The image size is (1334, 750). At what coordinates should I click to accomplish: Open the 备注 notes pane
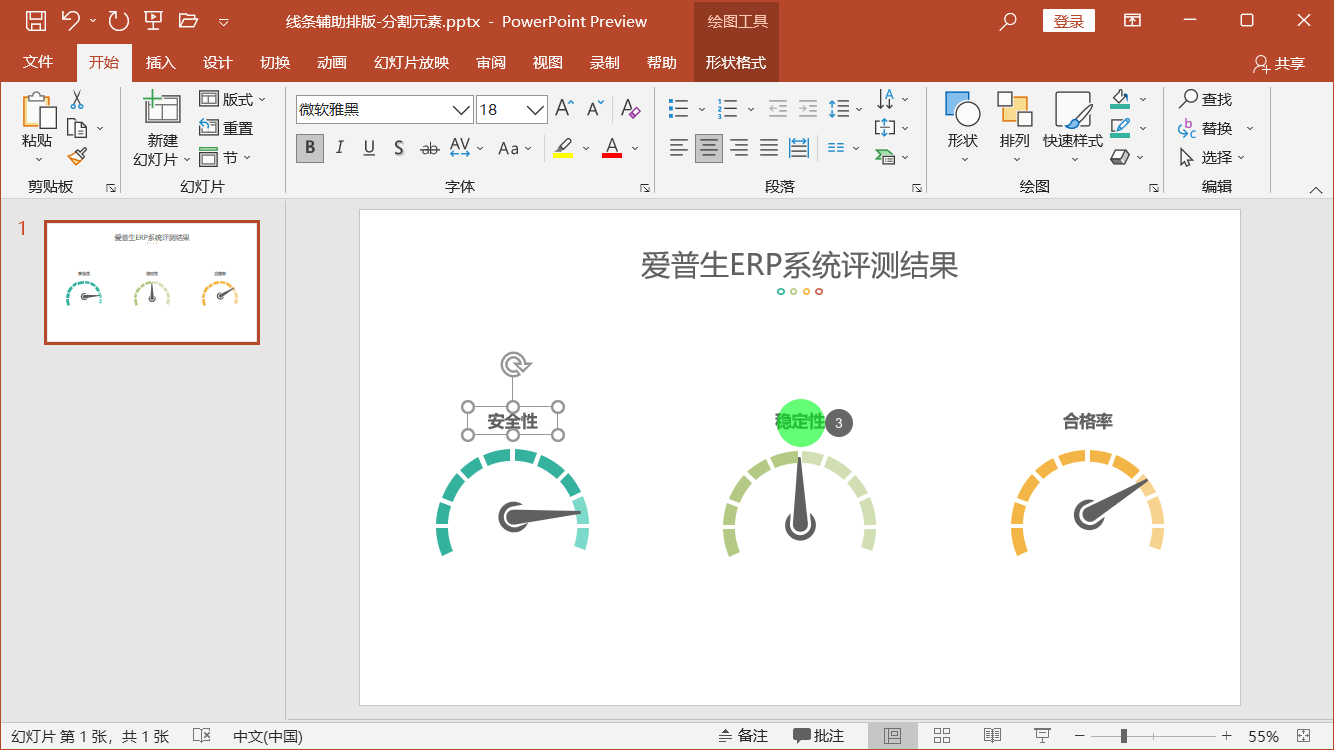[743, 736]
